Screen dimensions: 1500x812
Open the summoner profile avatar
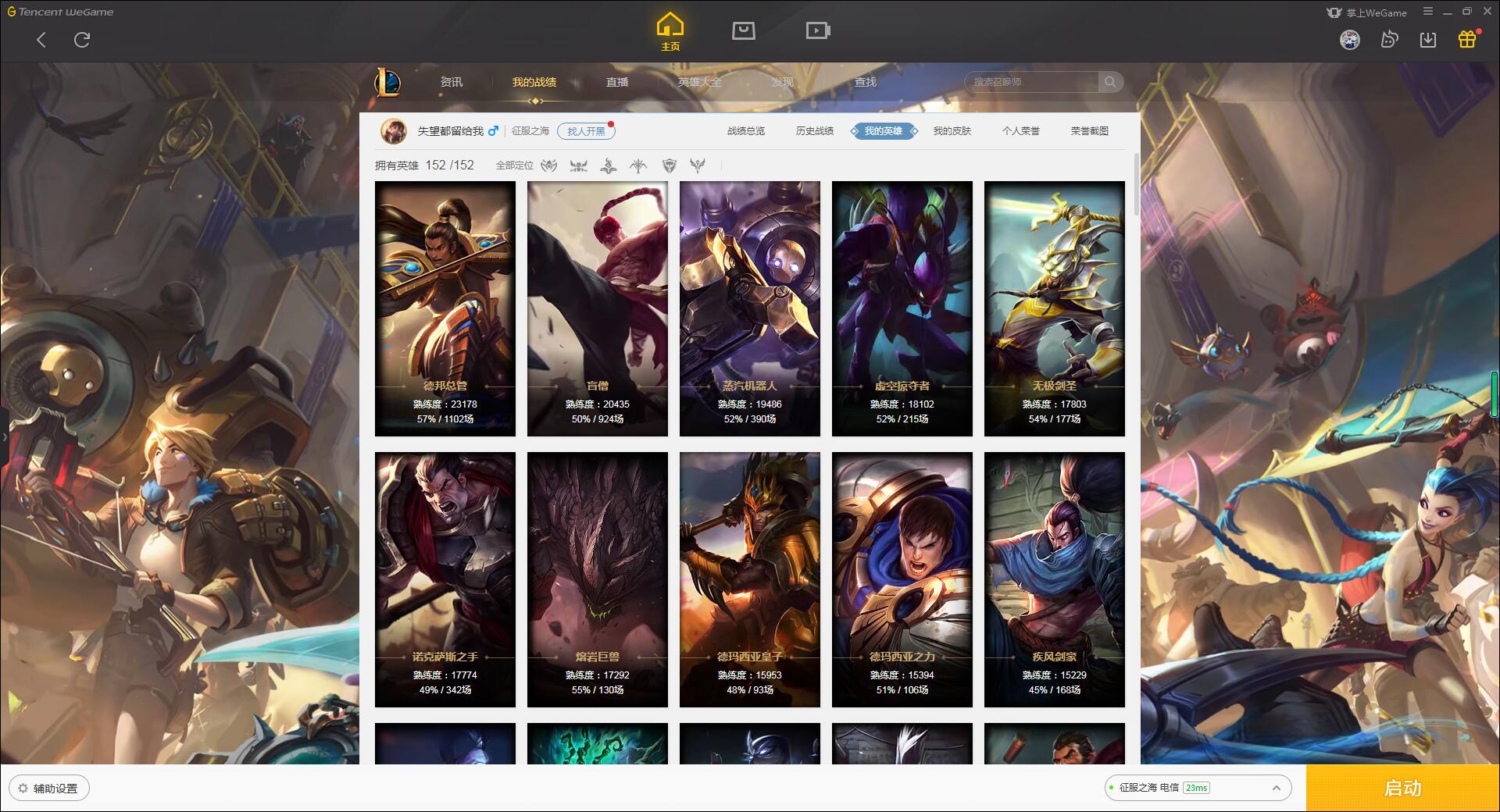(394, 131)
